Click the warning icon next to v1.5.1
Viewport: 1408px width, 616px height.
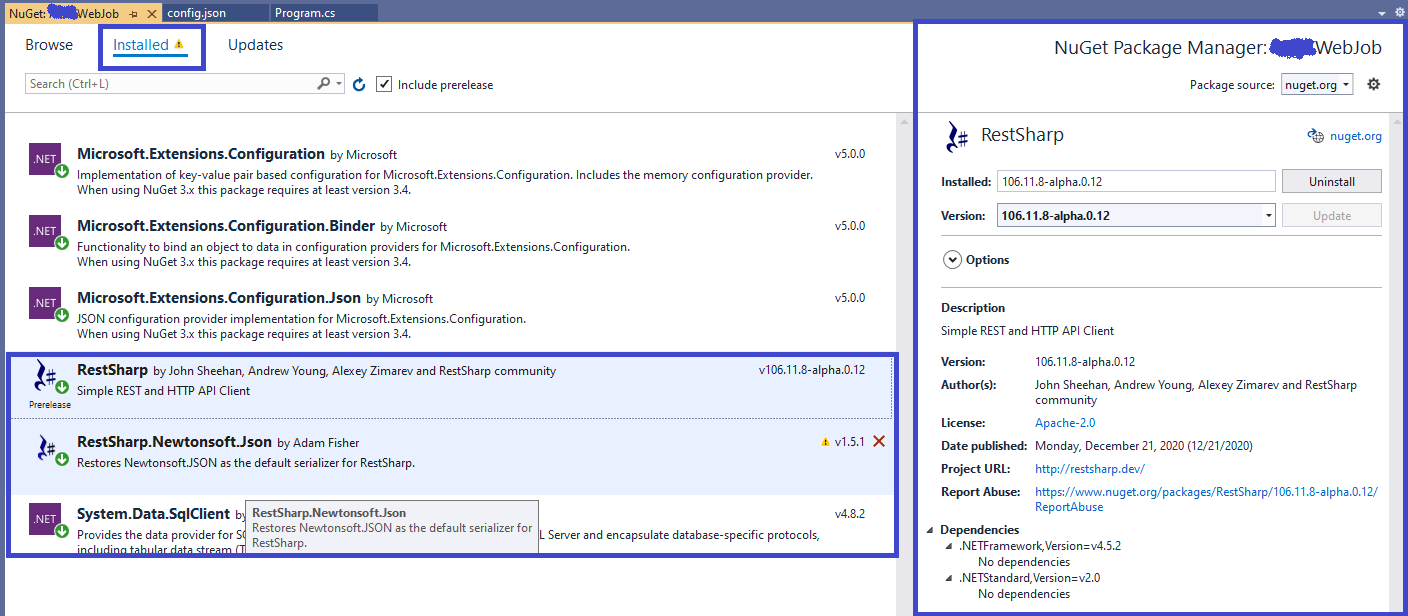point(826,442)
